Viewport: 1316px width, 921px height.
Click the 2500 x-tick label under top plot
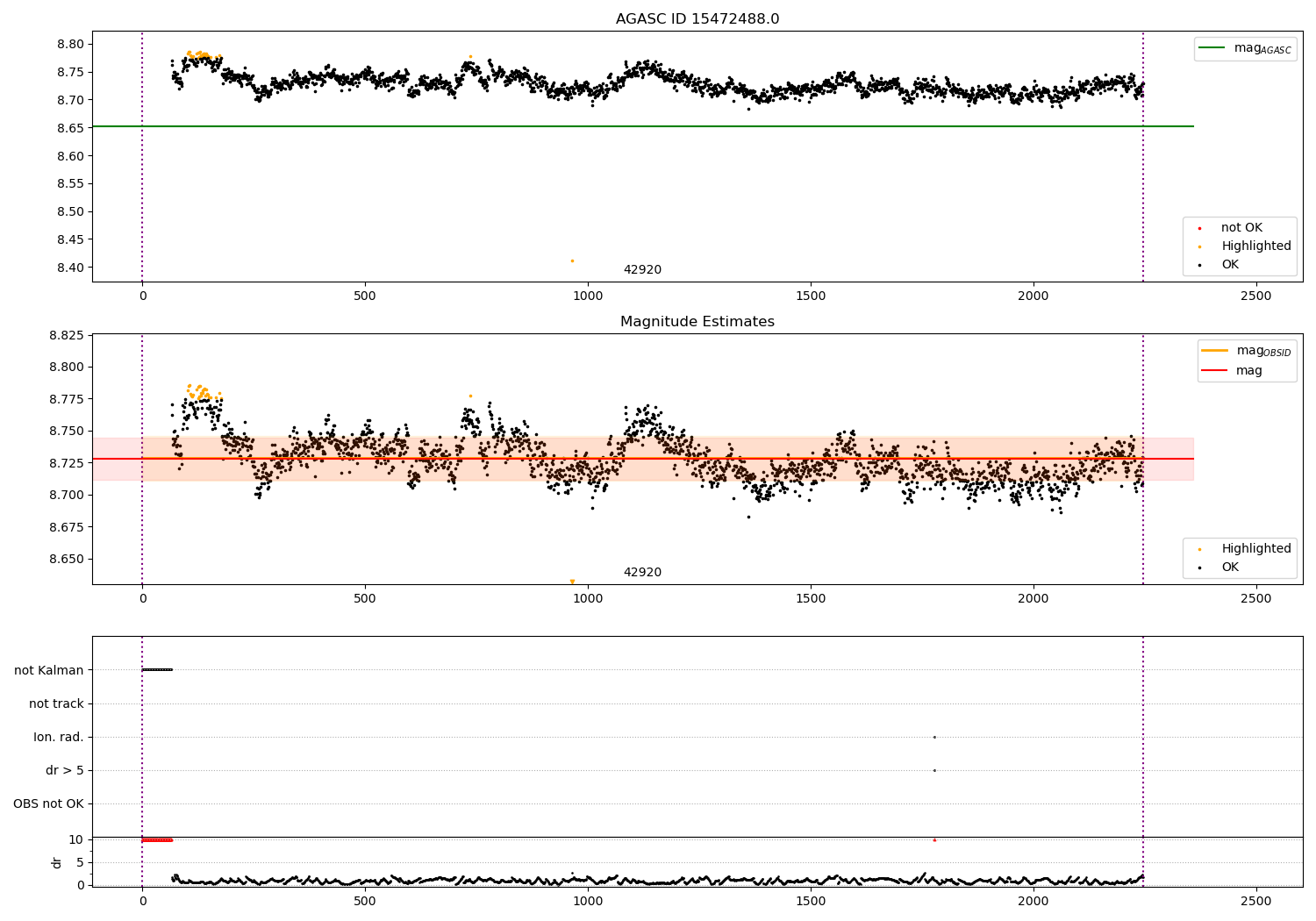click(1256, 296)
